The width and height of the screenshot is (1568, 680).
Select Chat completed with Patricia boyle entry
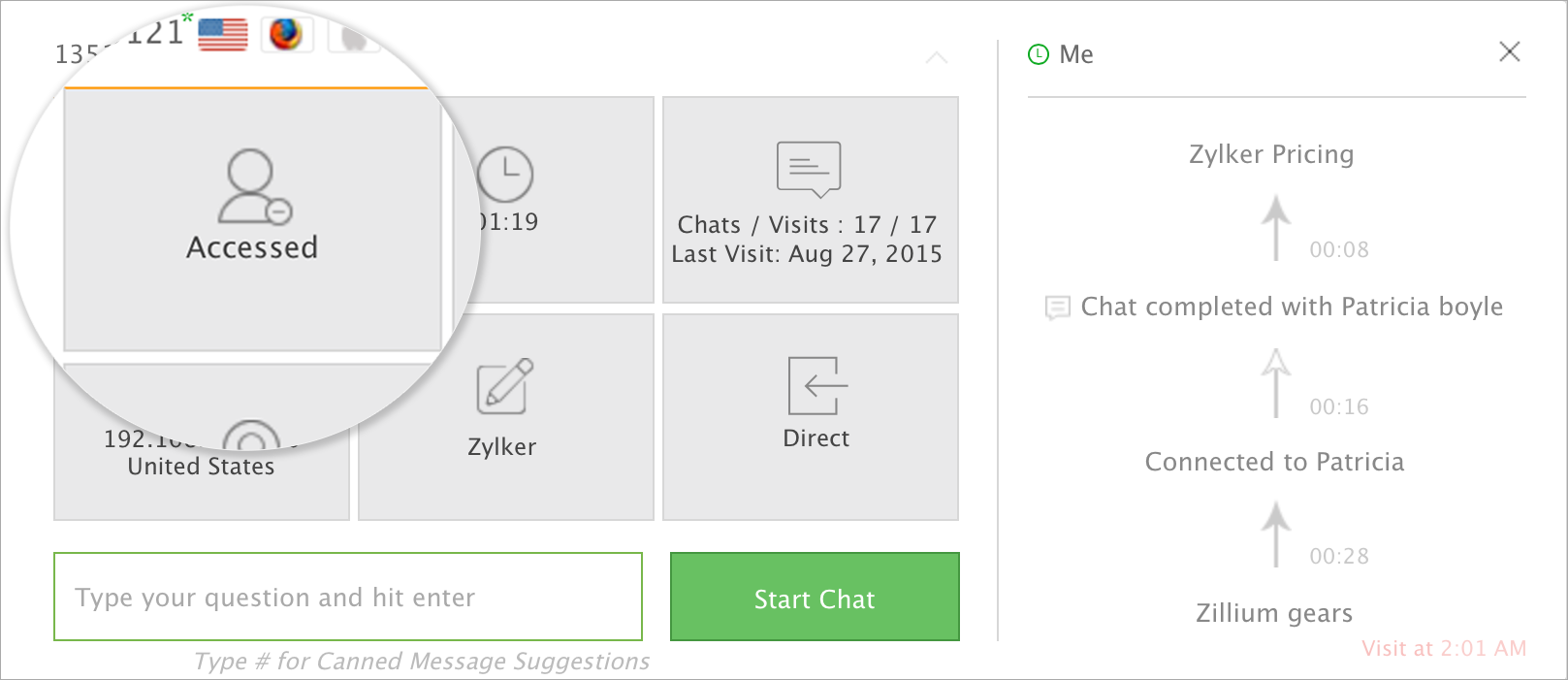[1291, 308]
